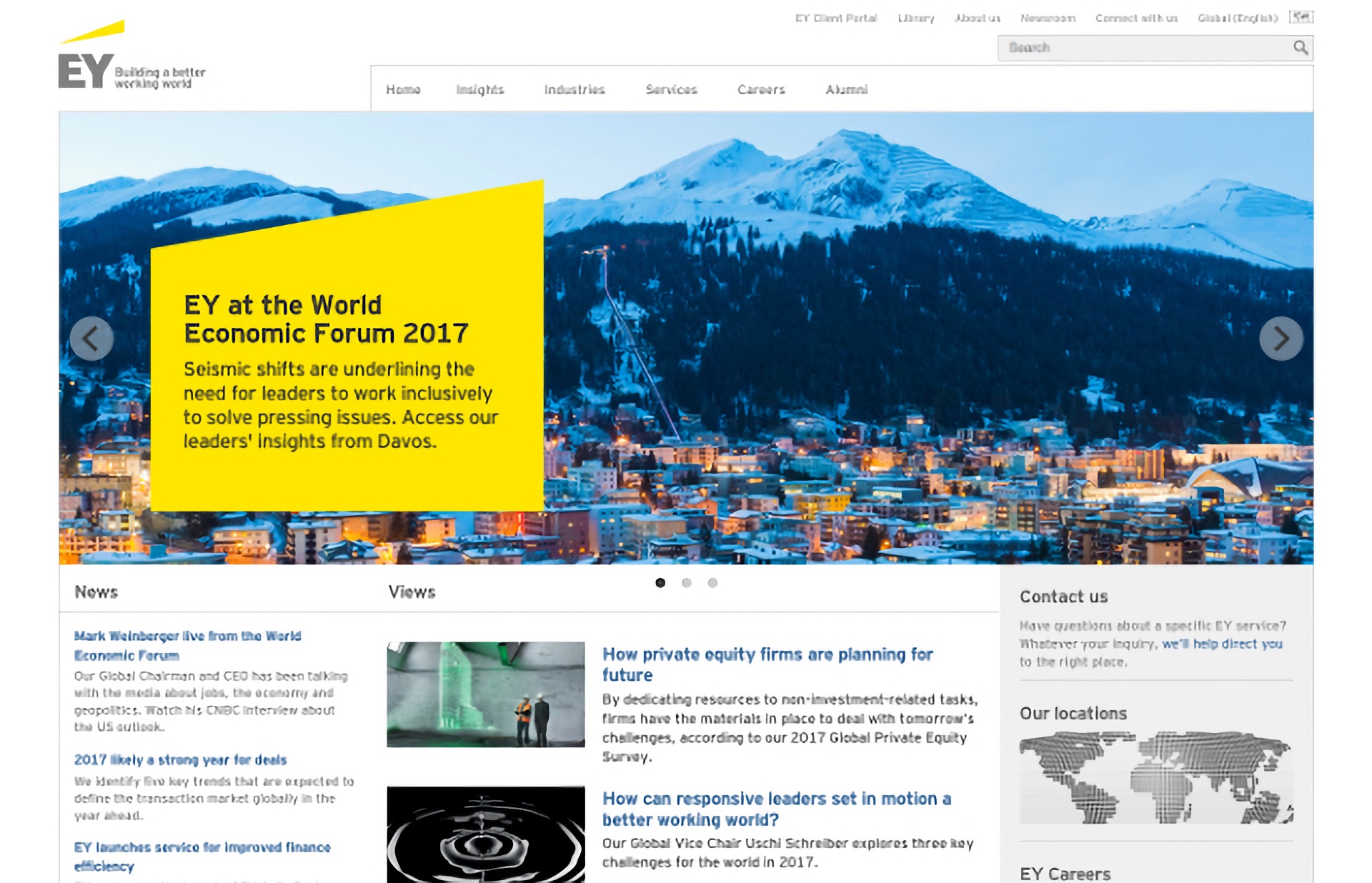Image resolution: width=1372 pixels, height=883 pixels.
Task: Open How can responsive leaders article
Action: coord(777,809)
